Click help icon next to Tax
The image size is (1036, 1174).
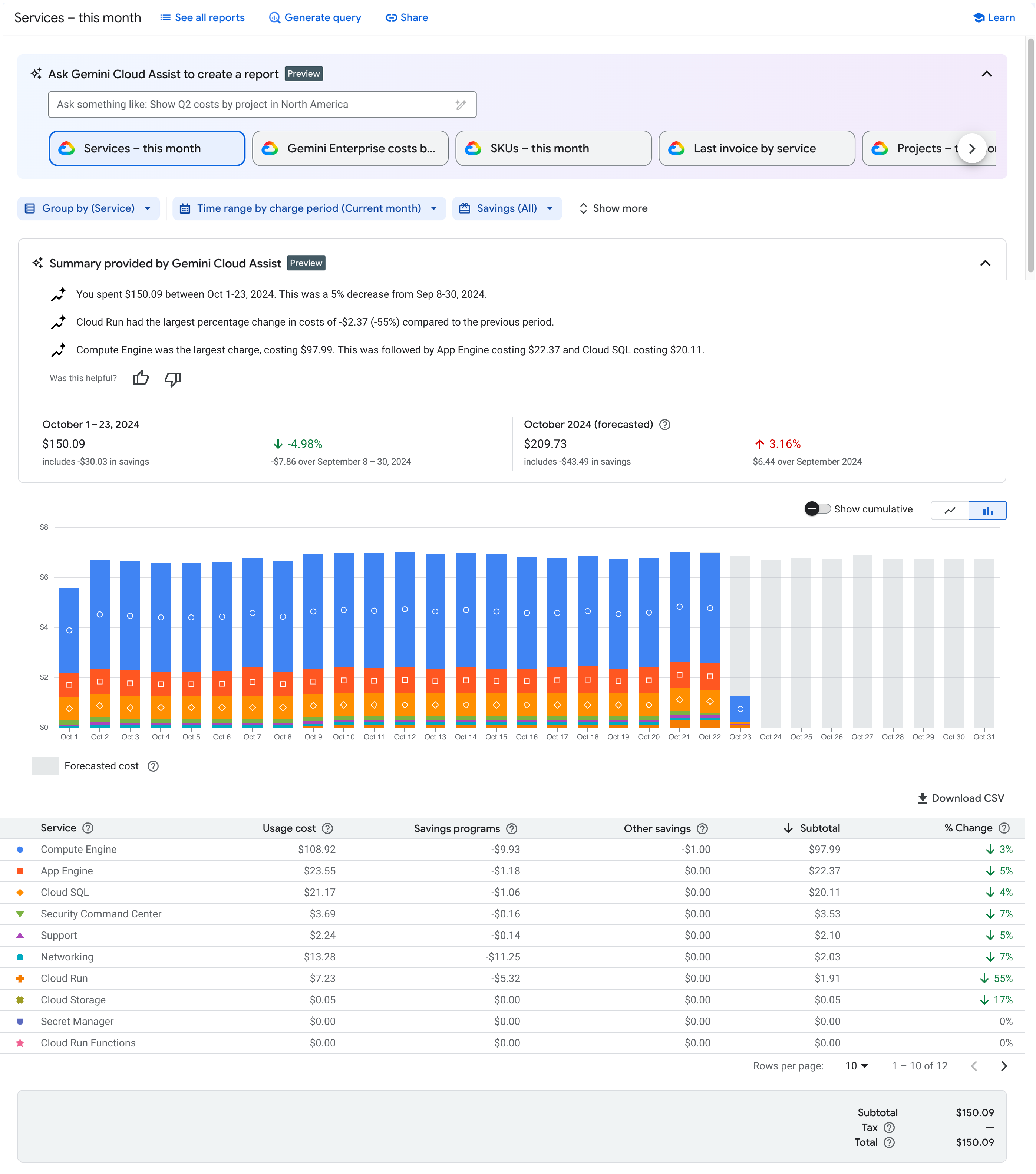point(889,1128)
